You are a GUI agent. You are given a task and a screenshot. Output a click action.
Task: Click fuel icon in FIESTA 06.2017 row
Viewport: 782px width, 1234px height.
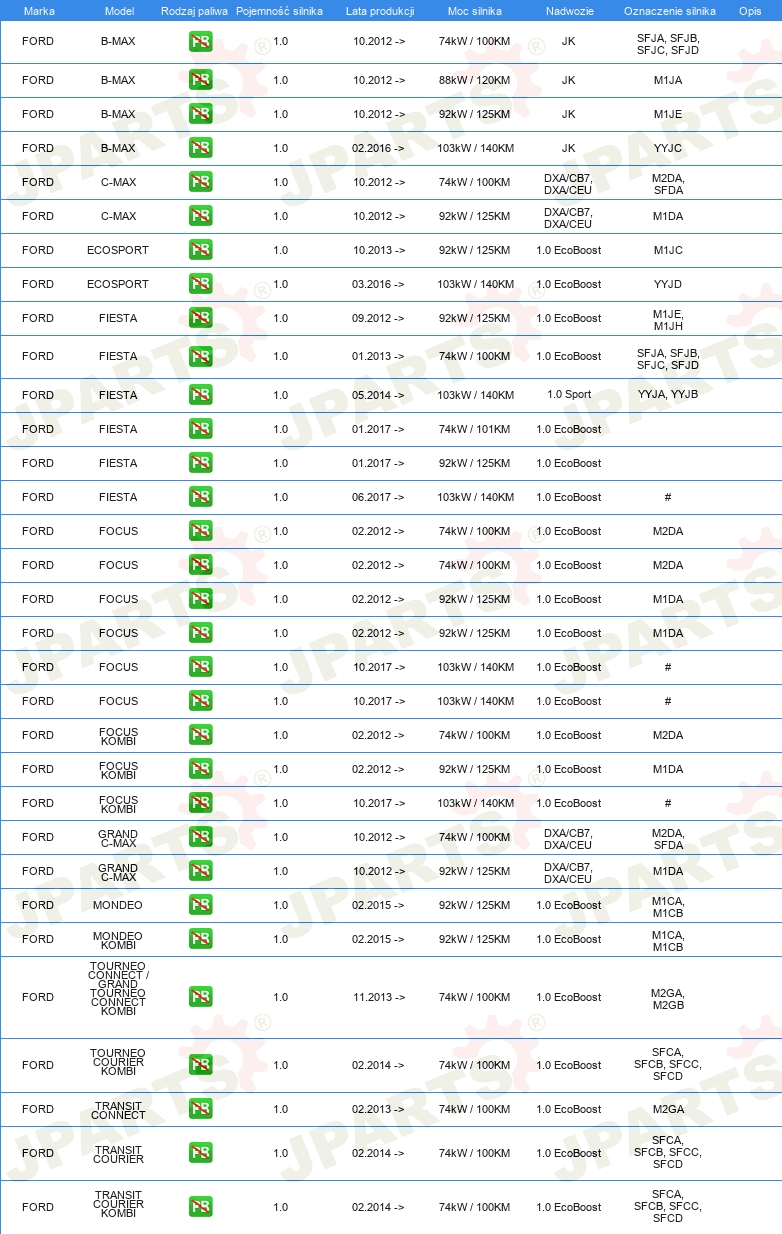tap(200, 497)
